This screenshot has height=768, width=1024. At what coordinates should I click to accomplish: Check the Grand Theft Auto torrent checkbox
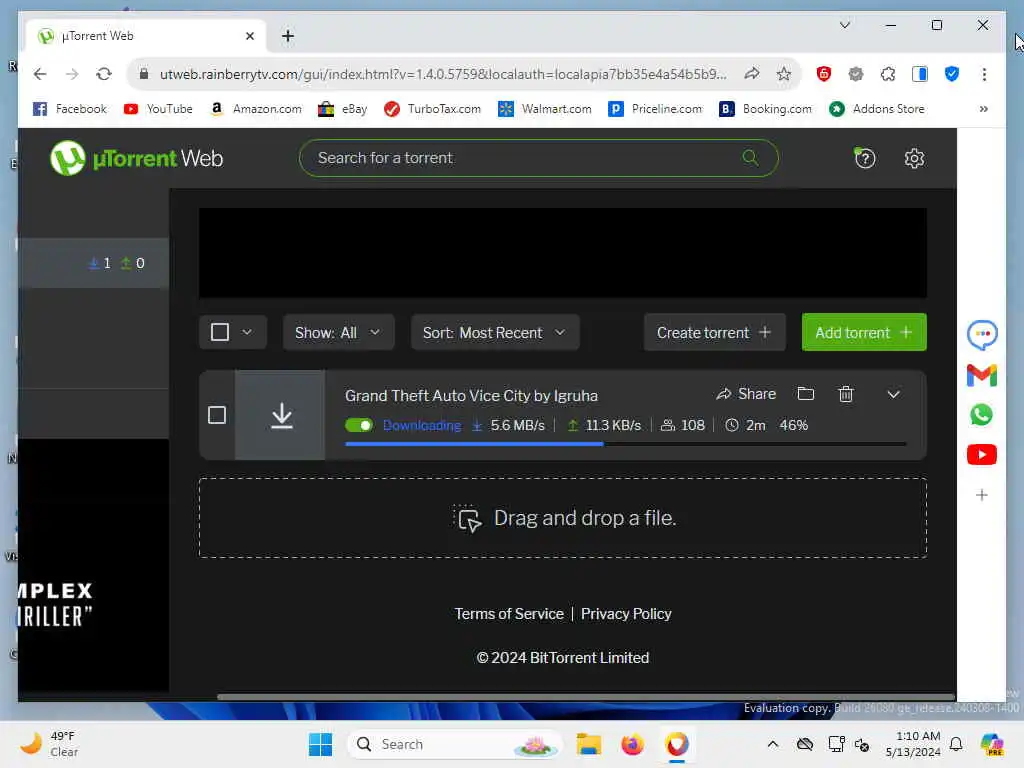click(217, 415)
